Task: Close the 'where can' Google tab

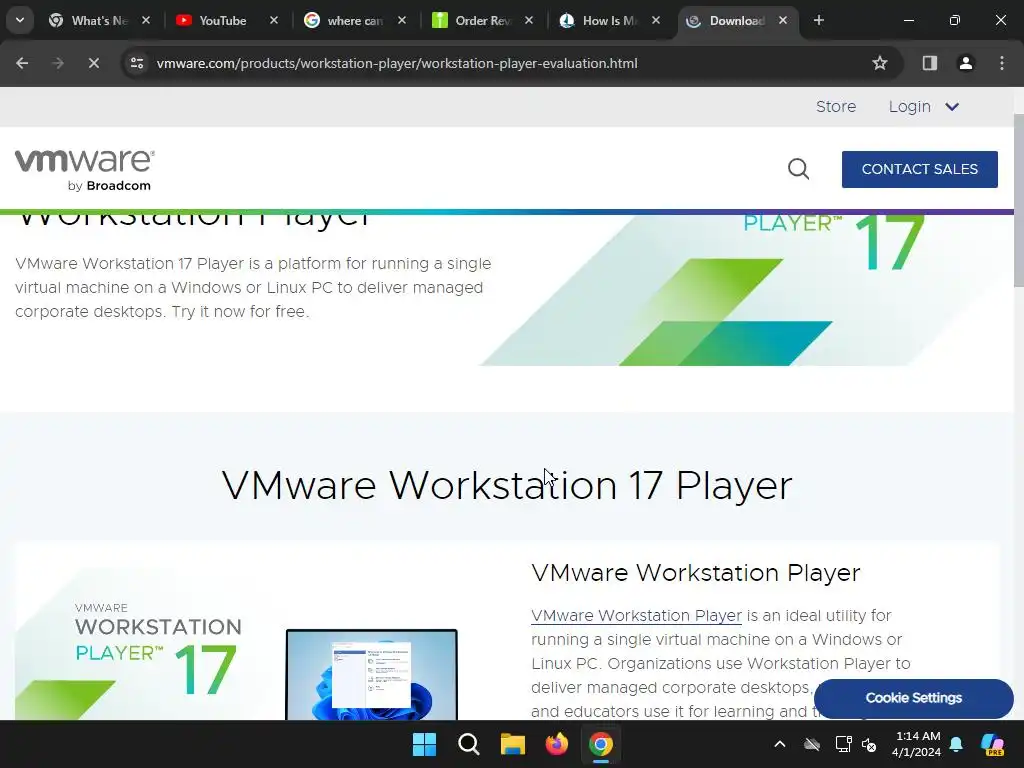Action: coord(402,20)
